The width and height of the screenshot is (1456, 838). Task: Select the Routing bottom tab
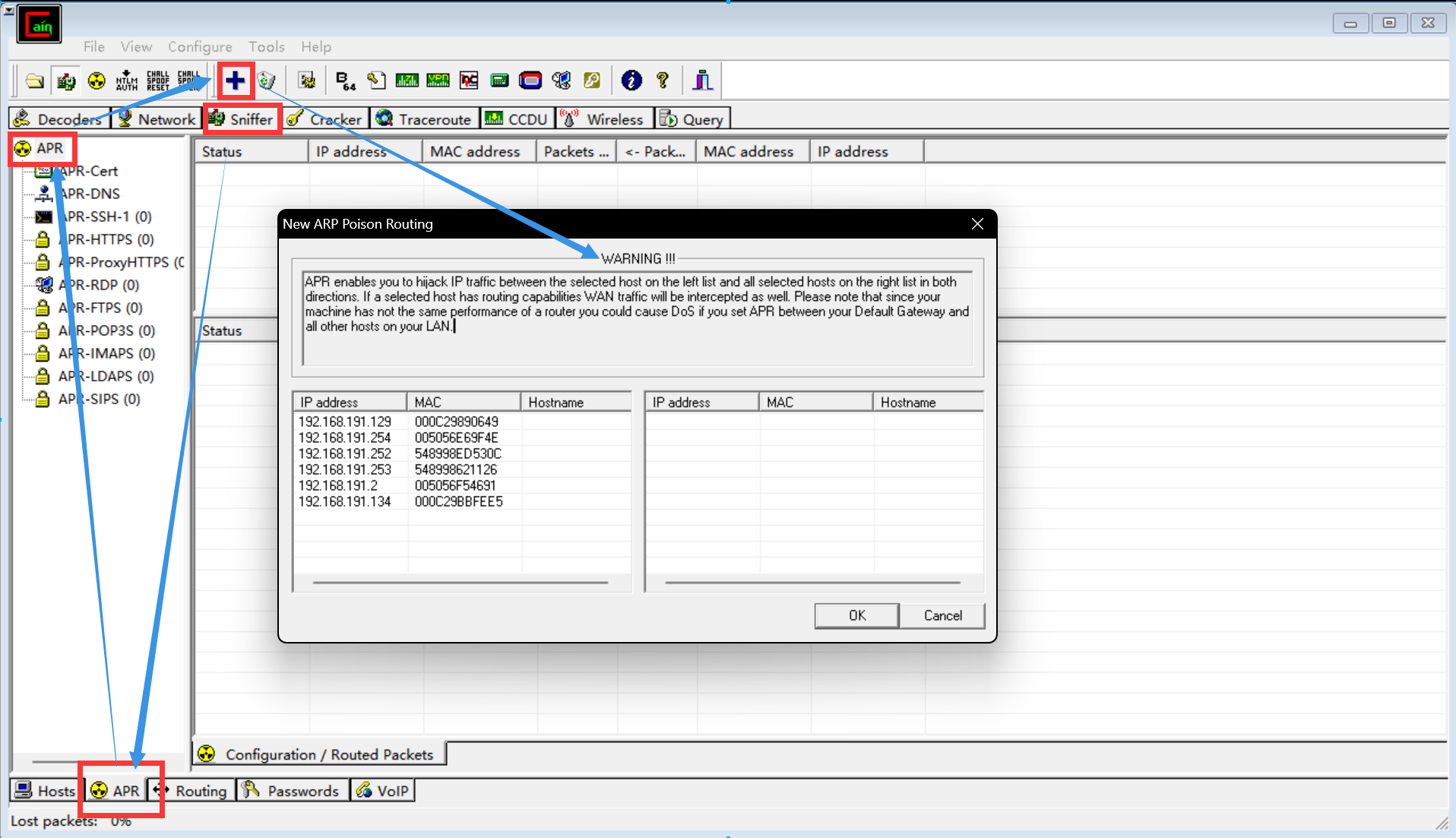click(191, 791)
